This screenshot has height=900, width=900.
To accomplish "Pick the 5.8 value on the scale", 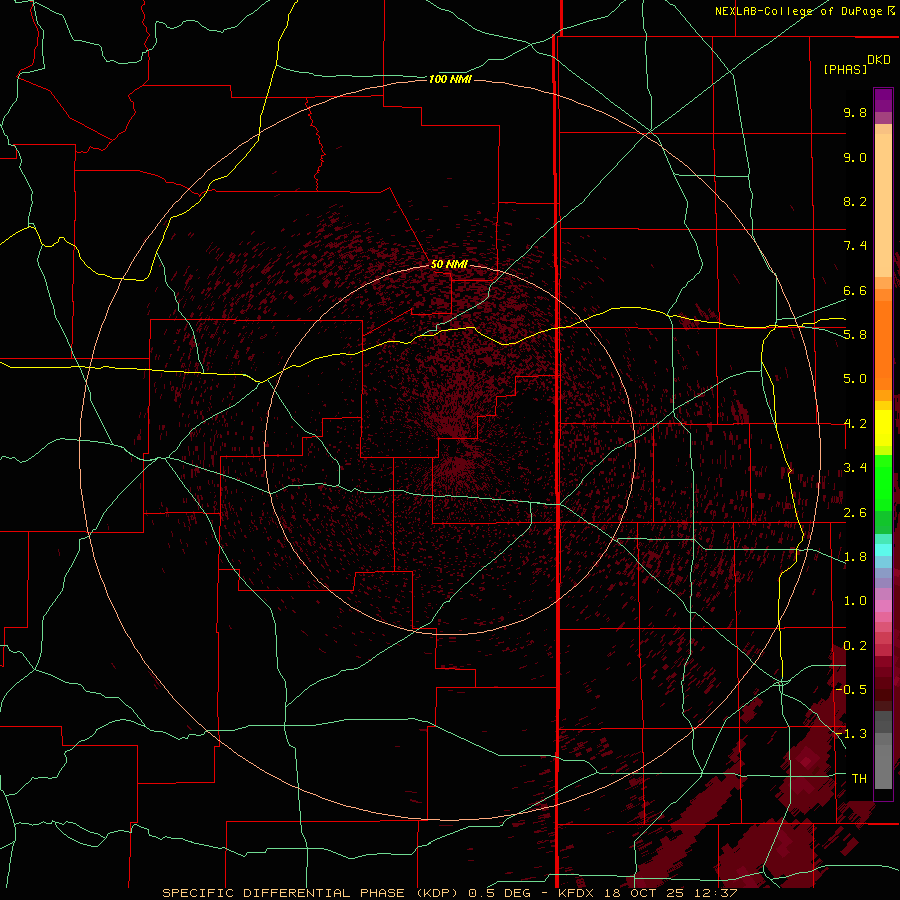I will pos(855,335).
